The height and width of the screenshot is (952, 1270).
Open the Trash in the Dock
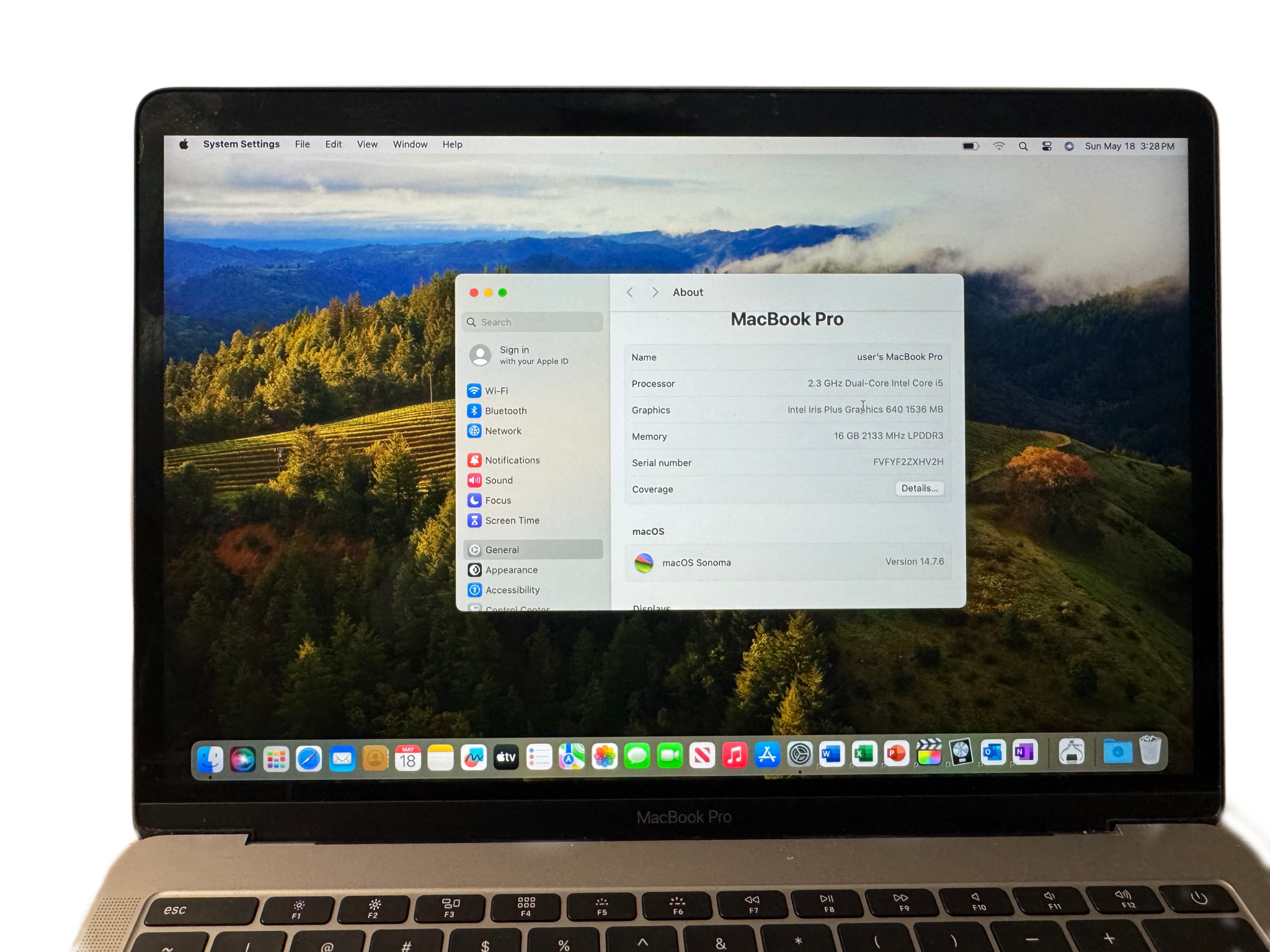[x=1151, y=750]
